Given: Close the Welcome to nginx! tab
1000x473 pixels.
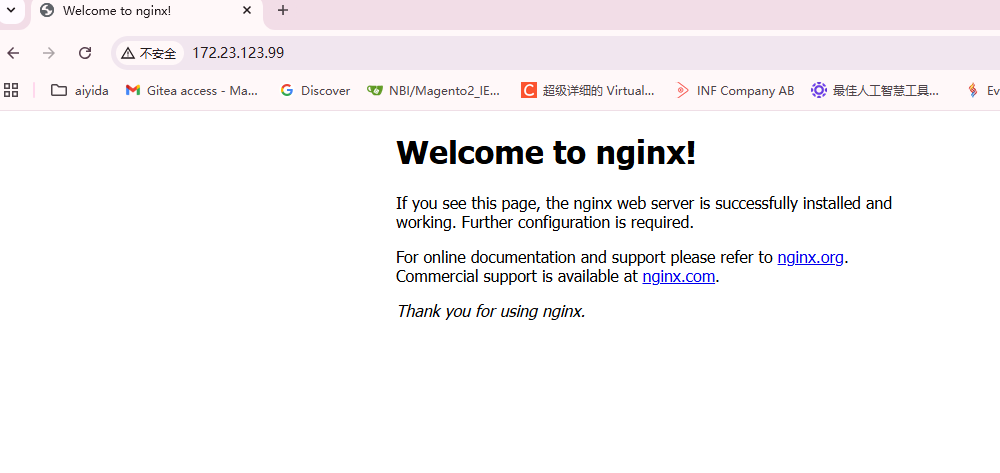Looking at the screenshot, I should 247,10.
